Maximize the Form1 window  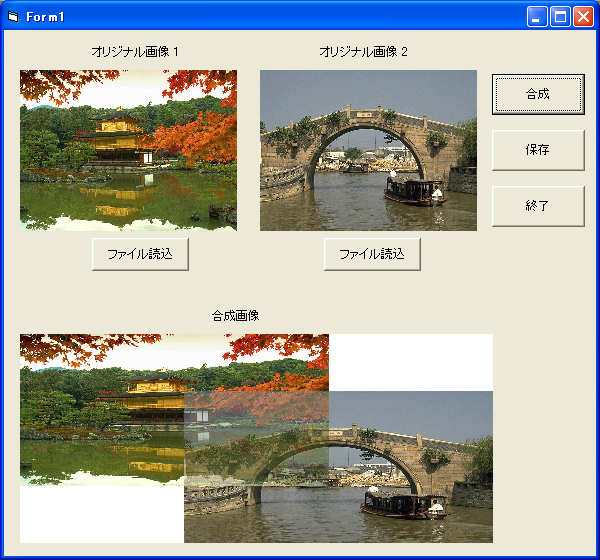click(560, 17)
